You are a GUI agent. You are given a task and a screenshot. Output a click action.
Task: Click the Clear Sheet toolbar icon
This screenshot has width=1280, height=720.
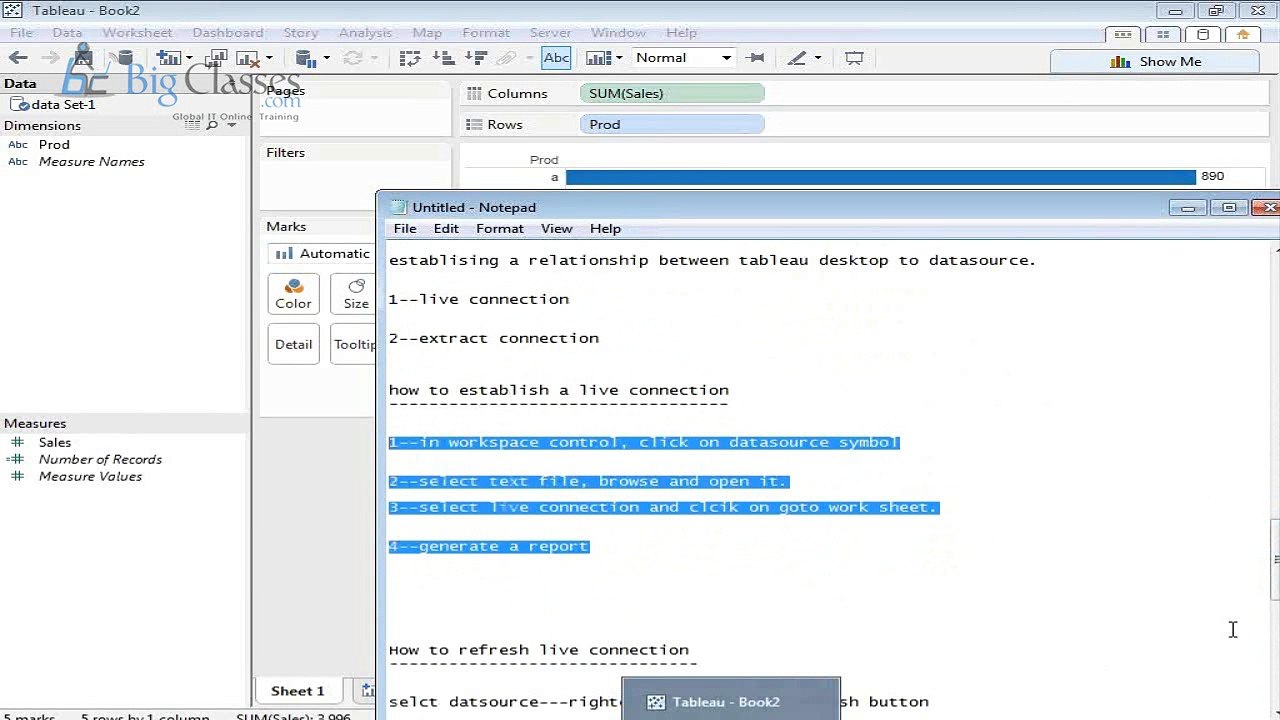click(247, 58)
